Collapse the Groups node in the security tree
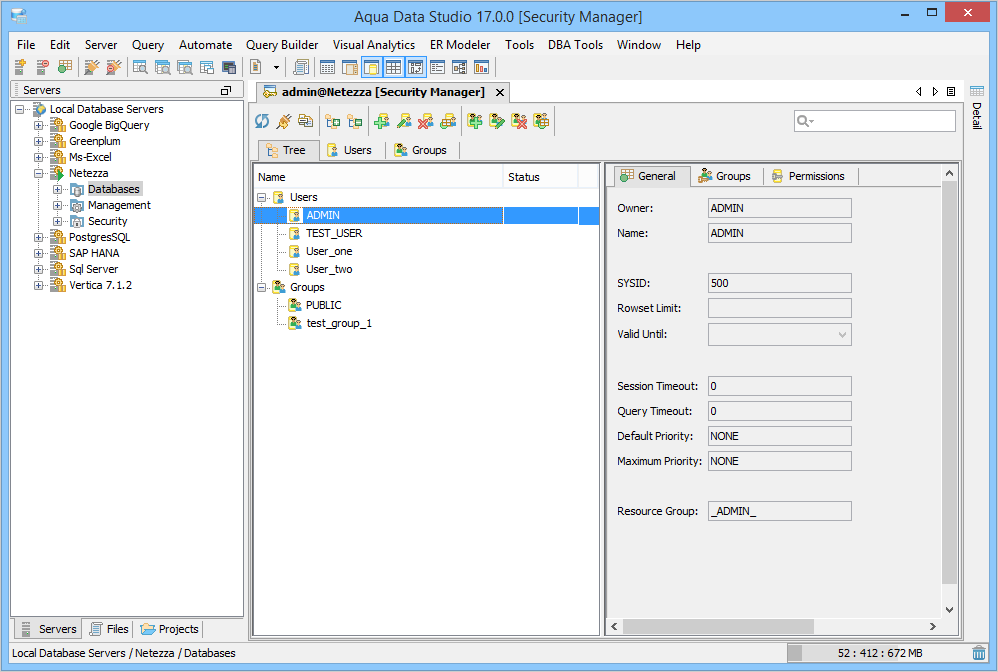The height and width of the screenshot is (672, 998). 262,288
